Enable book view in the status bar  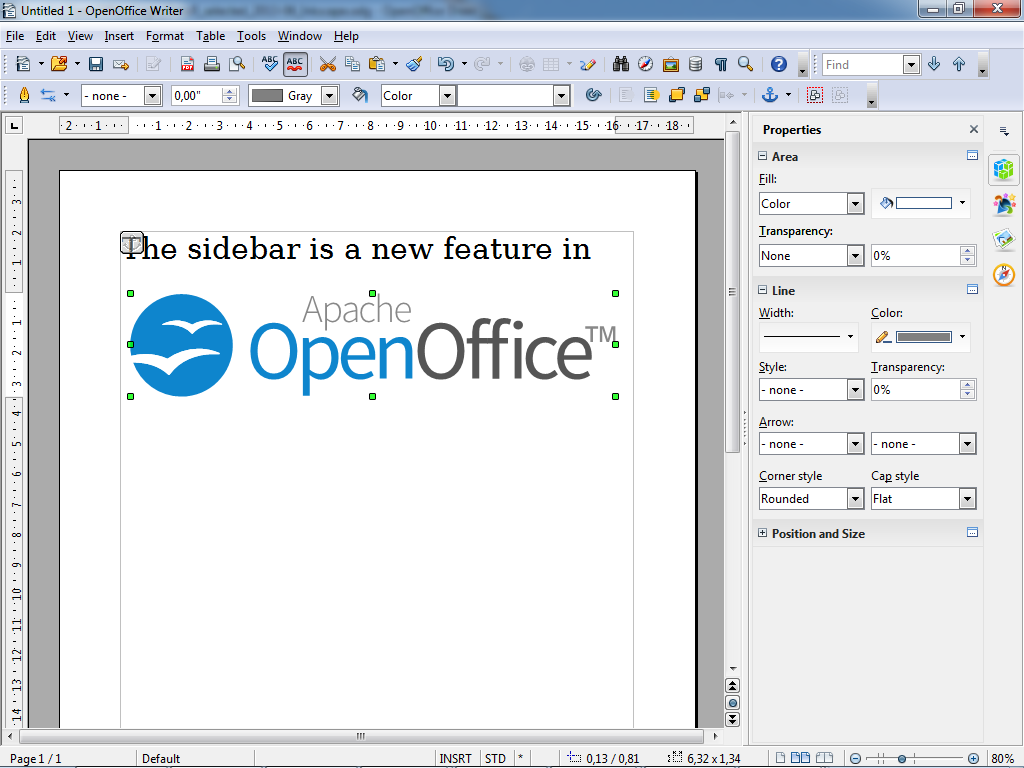point(824,758)
